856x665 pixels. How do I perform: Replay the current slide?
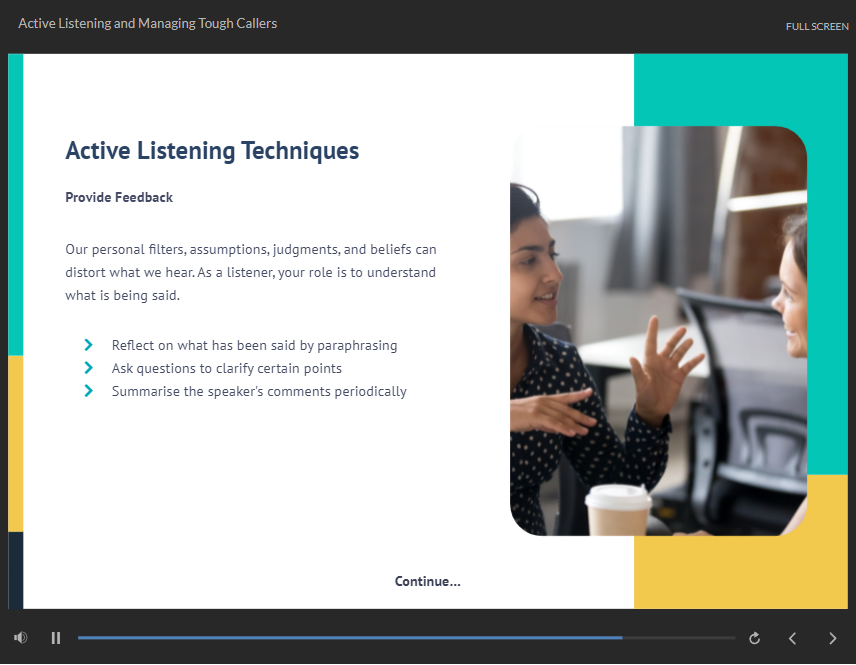(x=755, y=638)
